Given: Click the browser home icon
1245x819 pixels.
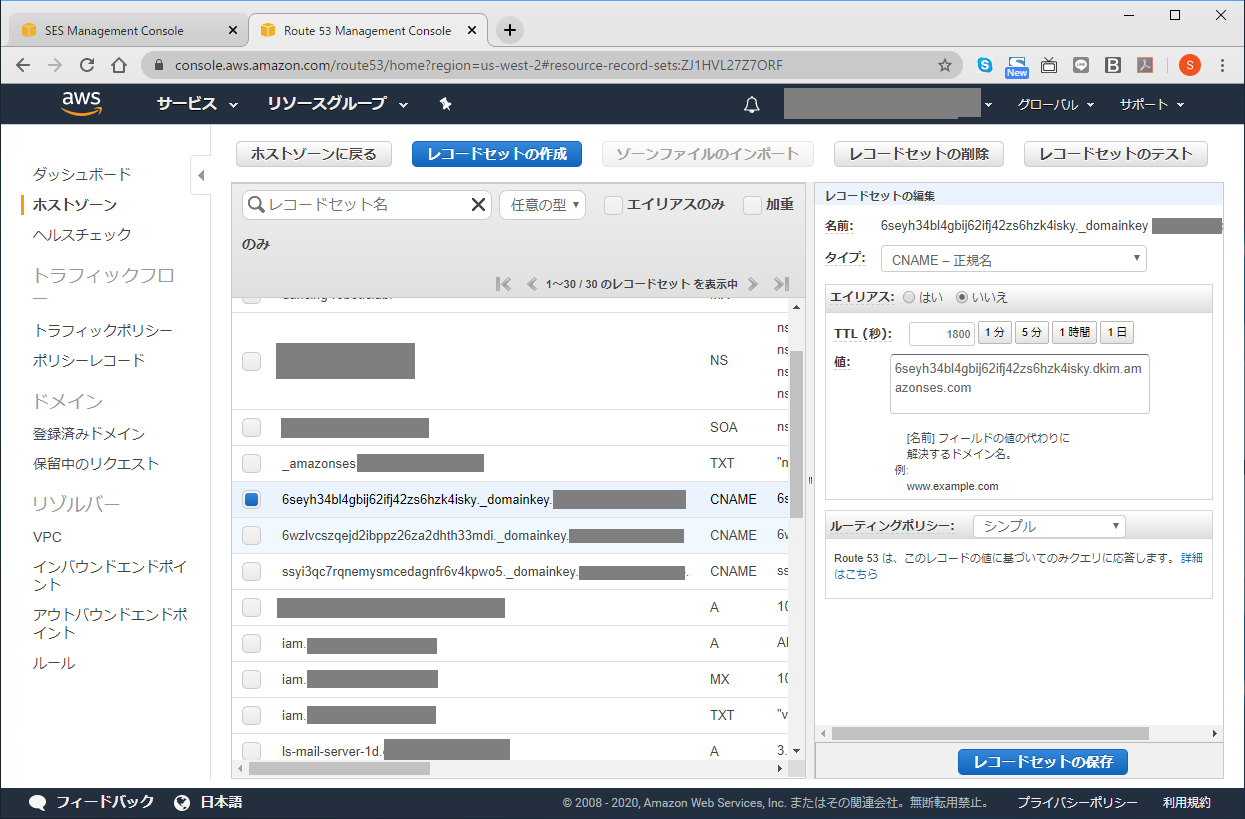Looking at the screenshot, I should click(x=119, y=65).
